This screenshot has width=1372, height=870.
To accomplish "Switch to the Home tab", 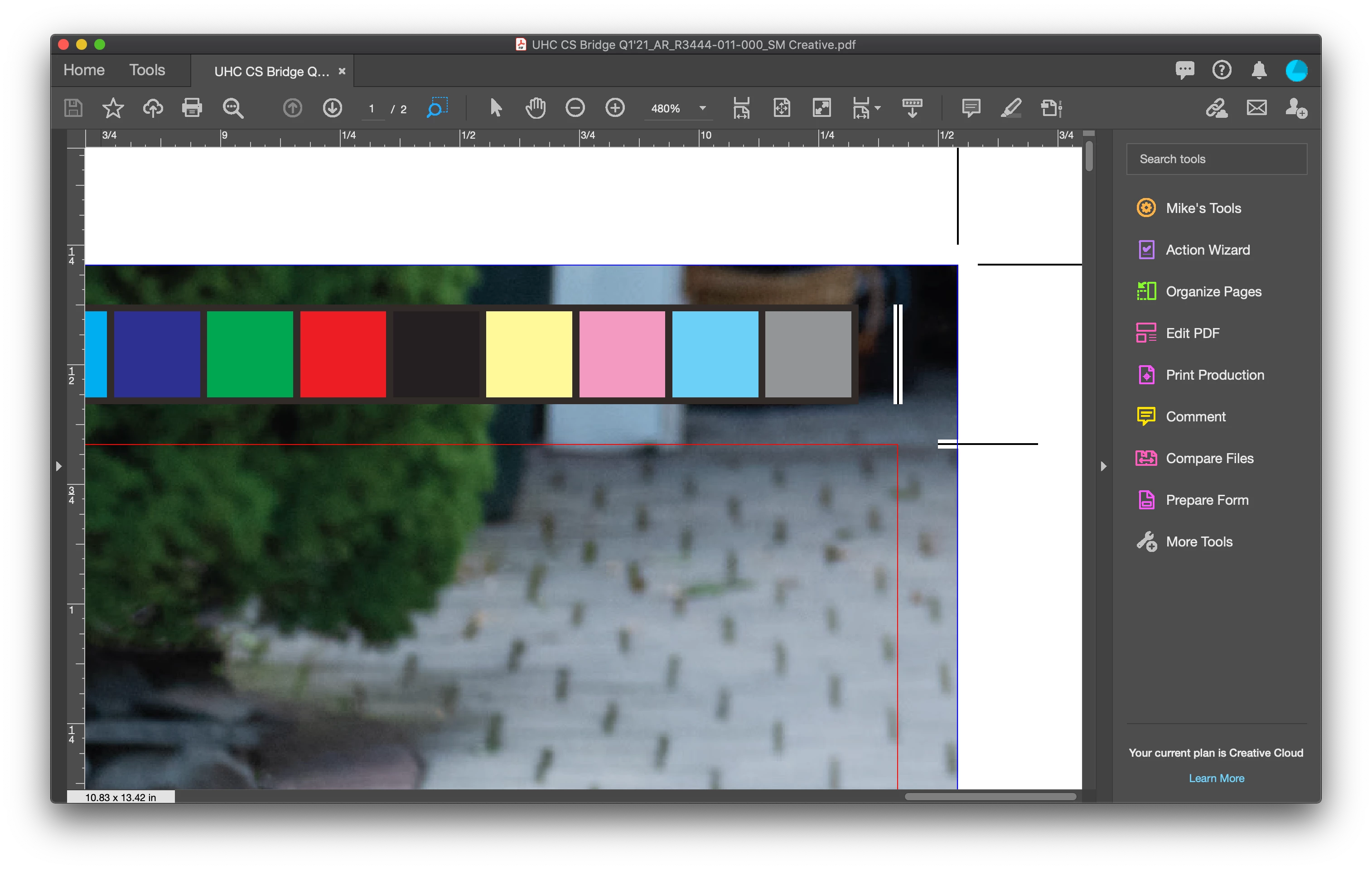I will [x=84, y=70].
